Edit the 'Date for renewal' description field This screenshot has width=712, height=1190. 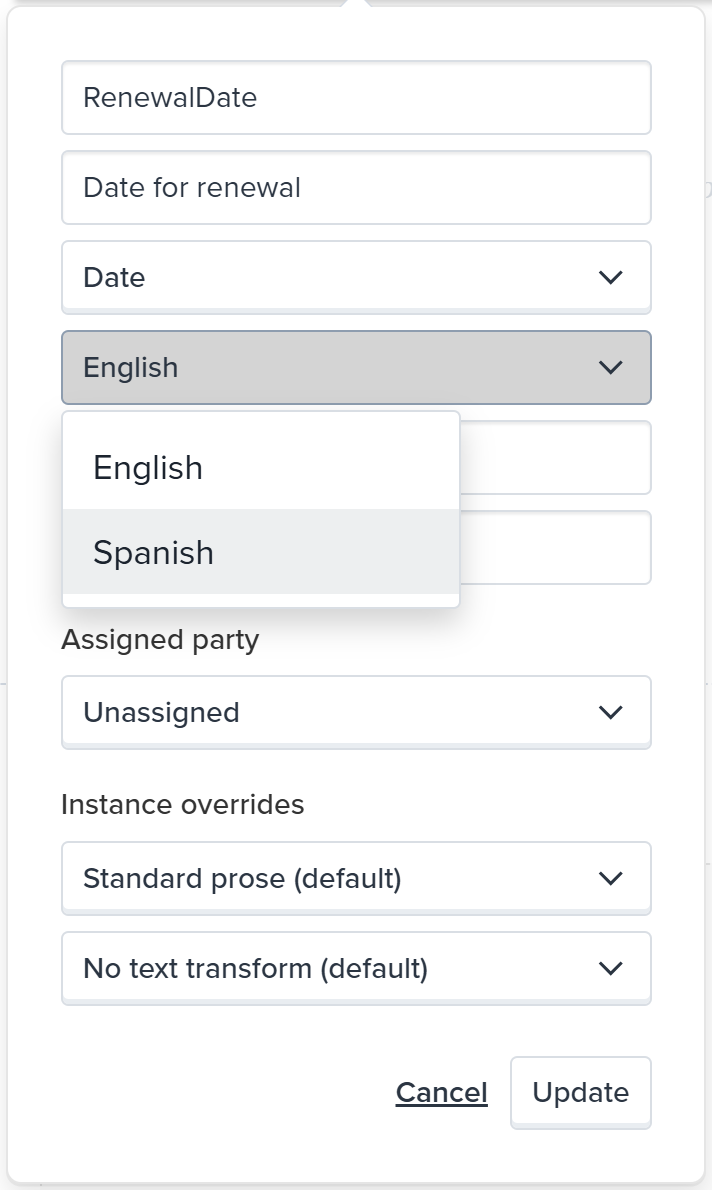coord(356,187)
